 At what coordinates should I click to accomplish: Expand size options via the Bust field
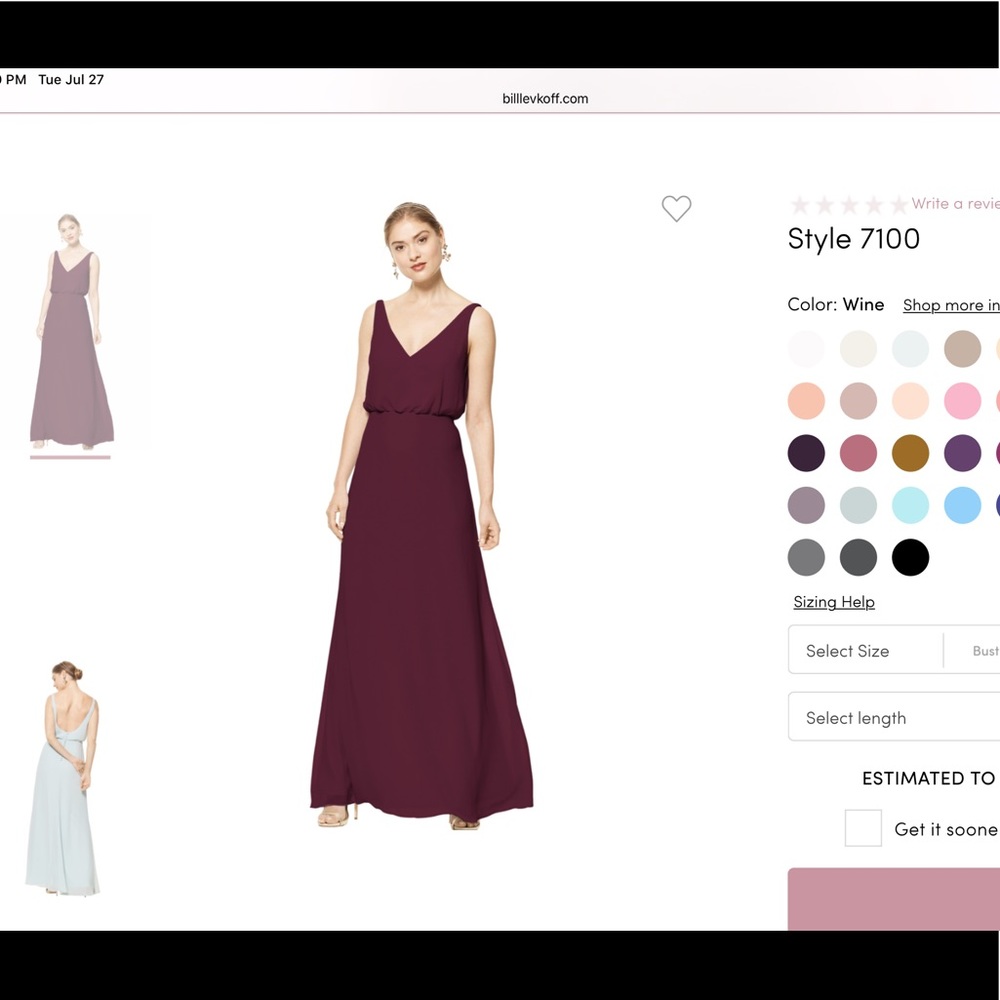983,650
